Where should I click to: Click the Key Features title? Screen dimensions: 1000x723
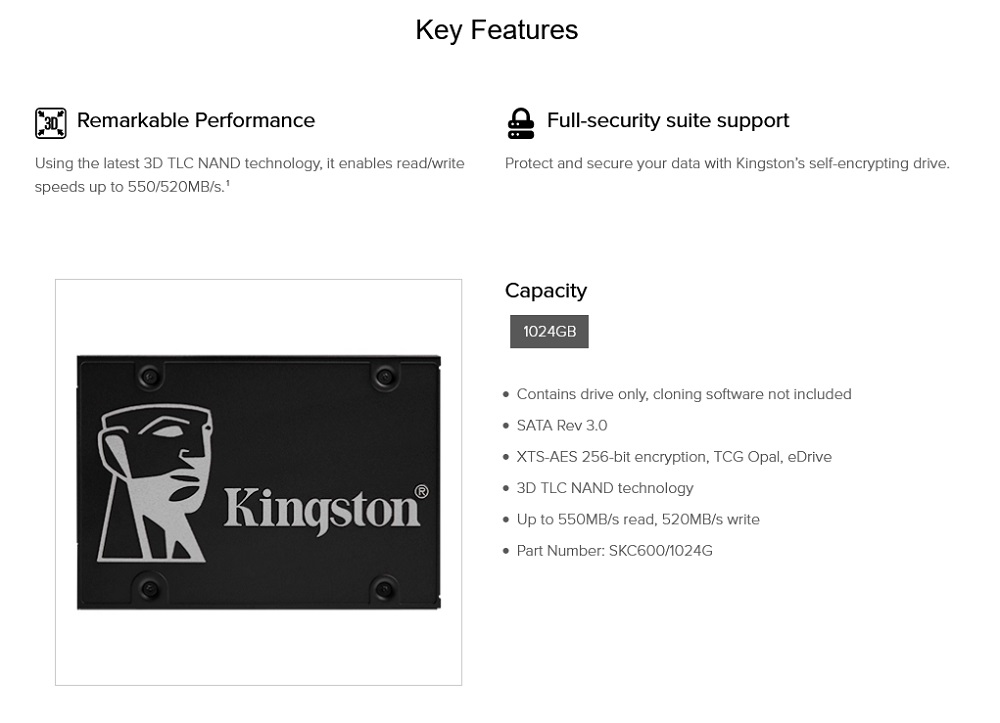pyautogui.click(x=497, y=30)
